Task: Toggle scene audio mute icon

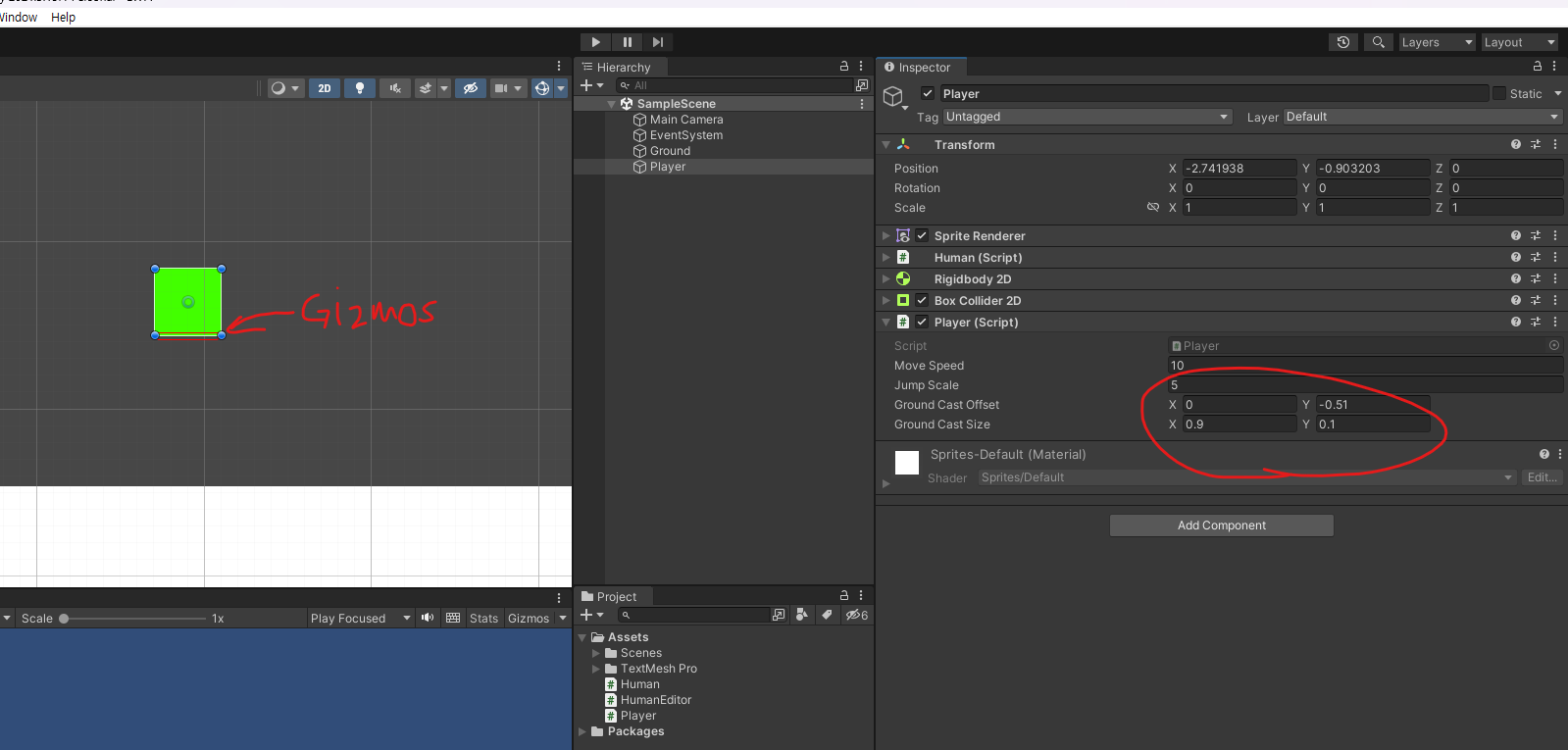Action: pos(395,88)
